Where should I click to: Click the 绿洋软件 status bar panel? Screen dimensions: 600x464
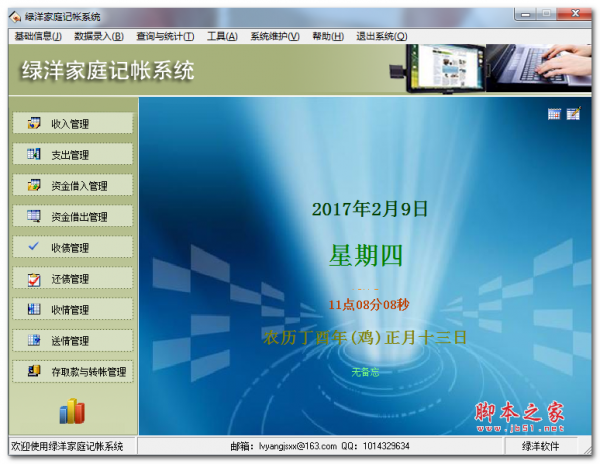click(541, 446)
